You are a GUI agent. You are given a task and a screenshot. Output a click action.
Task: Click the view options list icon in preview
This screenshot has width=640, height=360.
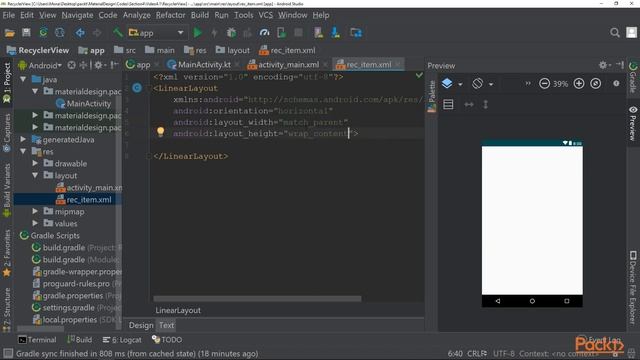click(x=448, y=104)
